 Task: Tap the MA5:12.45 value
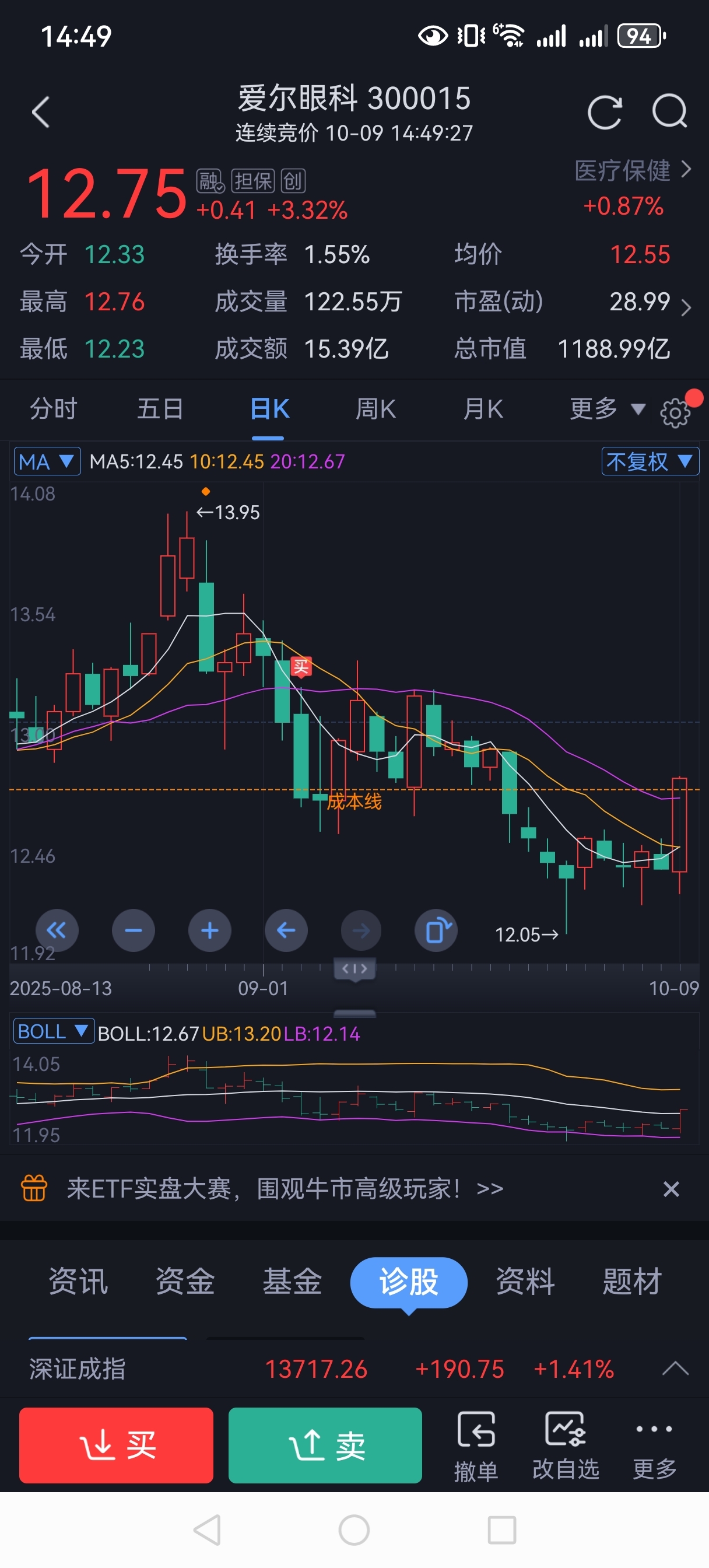[136, 461]
